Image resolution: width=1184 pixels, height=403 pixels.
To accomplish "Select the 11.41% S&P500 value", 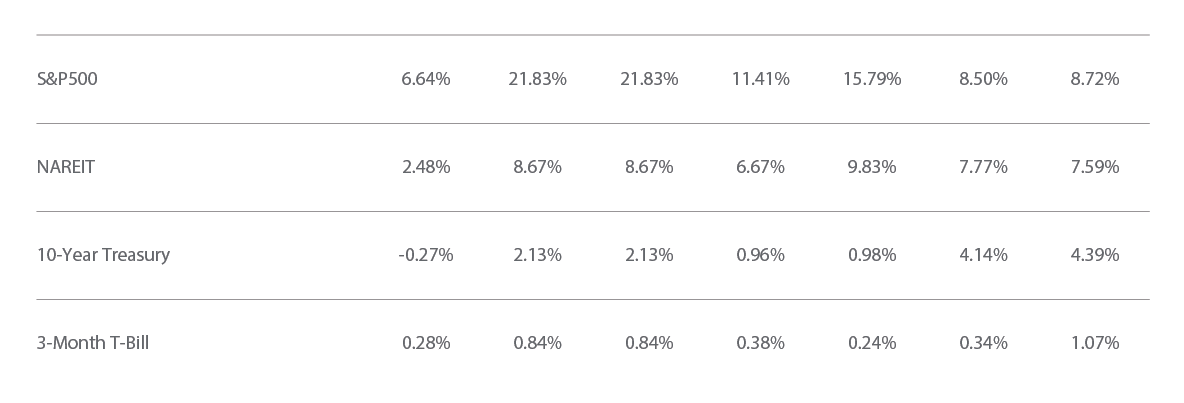I will point(760,78).
